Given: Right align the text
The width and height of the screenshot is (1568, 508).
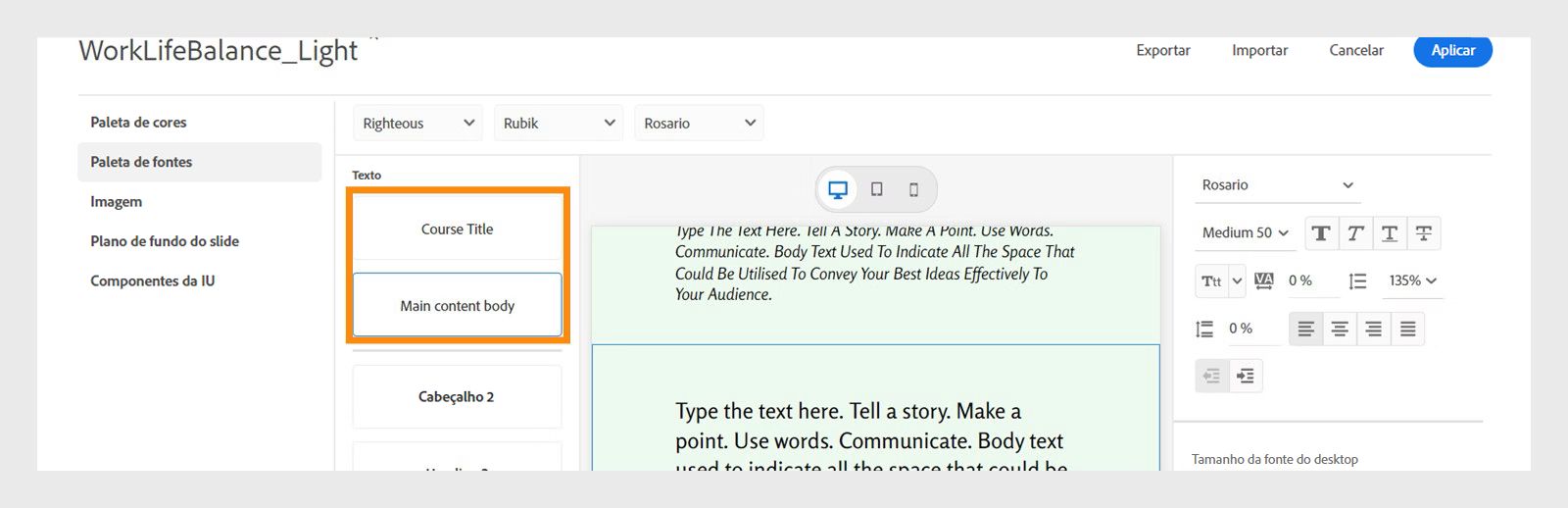Looking at the screenshot, I should [x=1374, y=330].
